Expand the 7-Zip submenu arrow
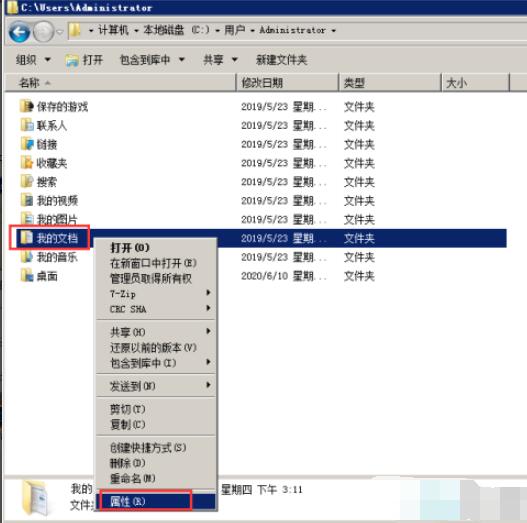527x523 pixels. (x=208, y=293)
